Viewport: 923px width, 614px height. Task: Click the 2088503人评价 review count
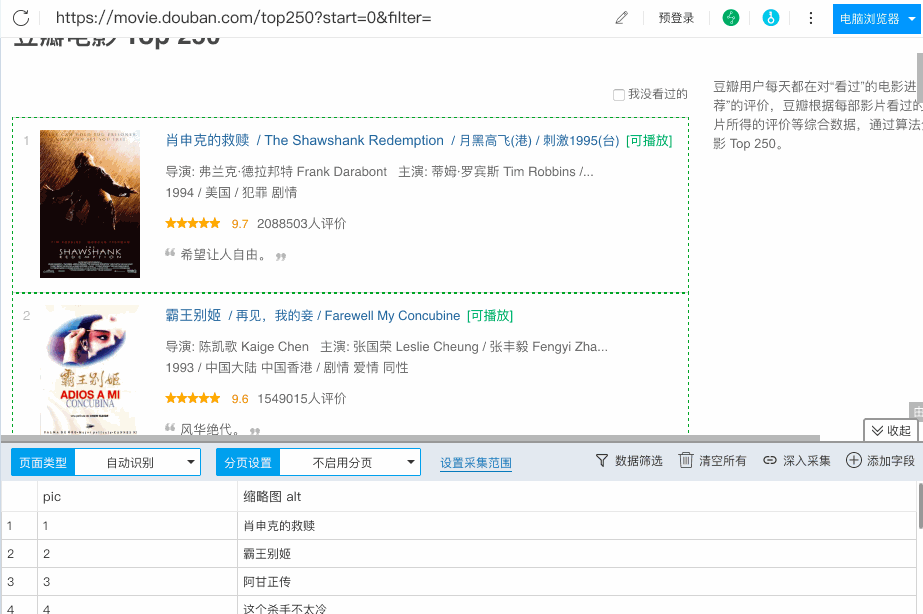pos(301,224)
